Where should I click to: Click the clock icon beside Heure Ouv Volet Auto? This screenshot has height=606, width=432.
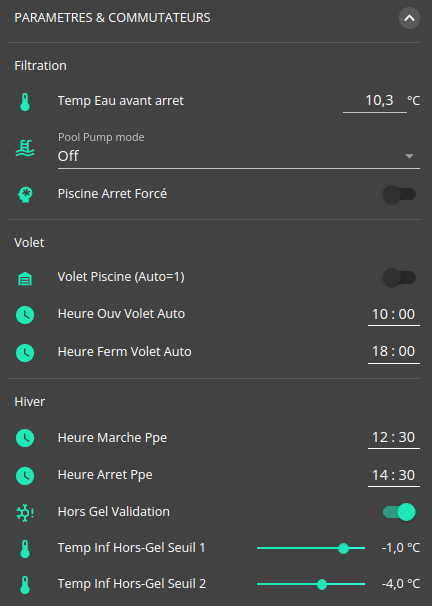coord(25,315)
